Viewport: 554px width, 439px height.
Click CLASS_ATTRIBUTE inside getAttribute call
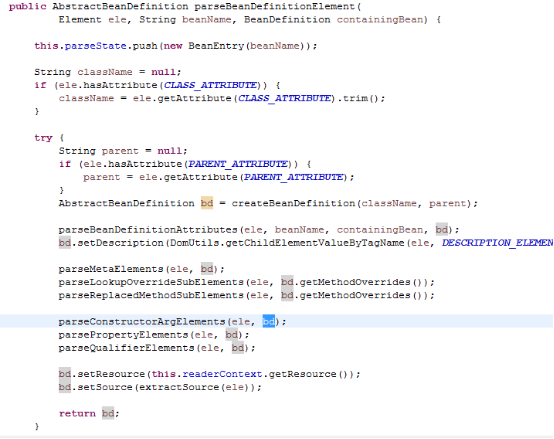pyautogui.click(x=284, y=98)
